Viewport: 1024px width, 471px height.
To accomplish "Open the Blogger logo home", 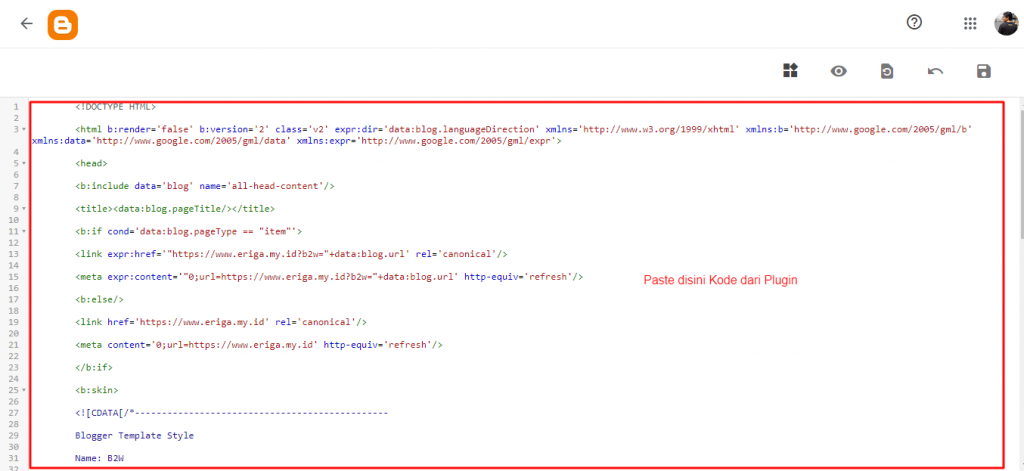I will pos(63,24).
